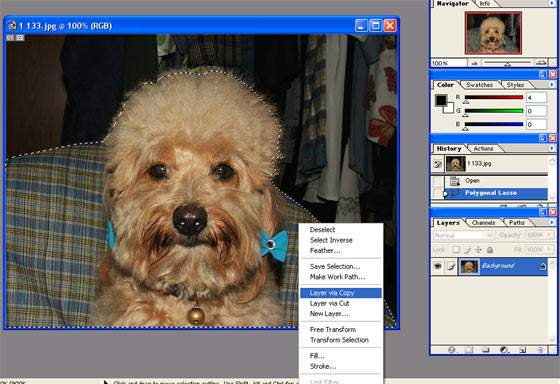Click the Navigator zoom slider

(508, 63)
